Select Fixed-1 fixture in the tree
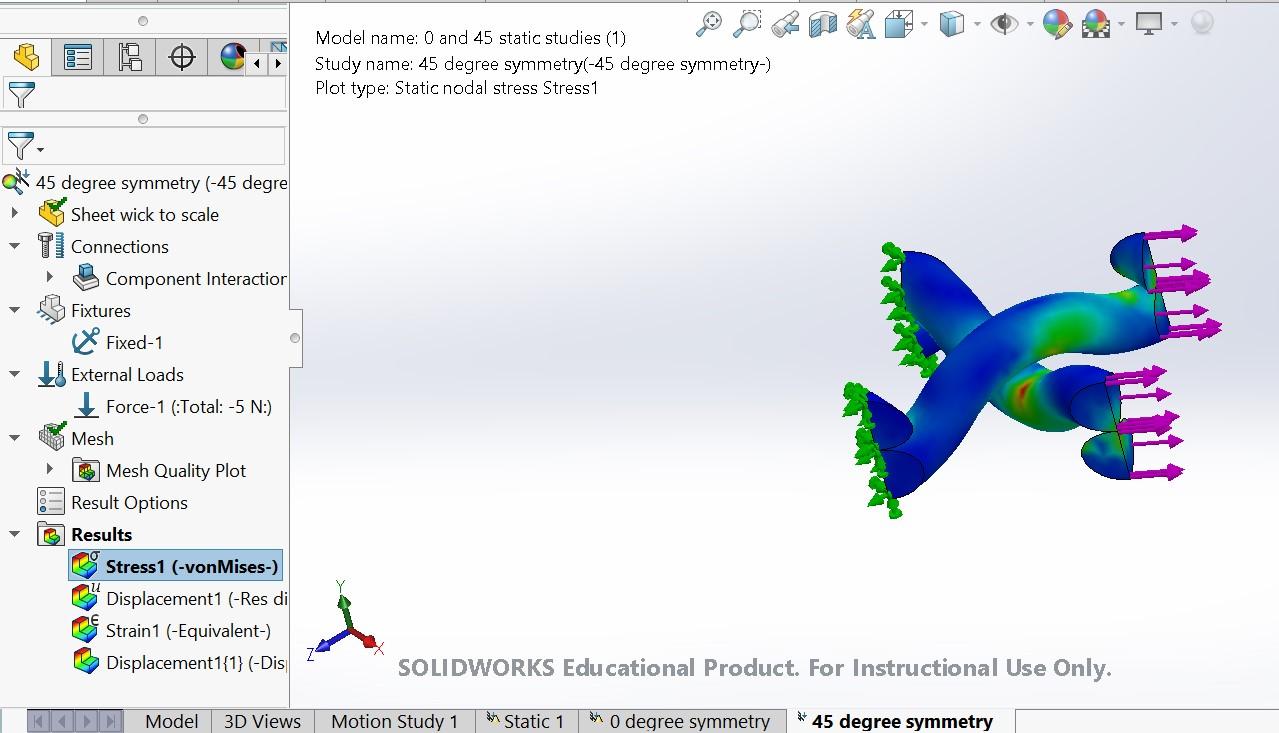The width and height of the screenshot is (1279, 733). 134,343
